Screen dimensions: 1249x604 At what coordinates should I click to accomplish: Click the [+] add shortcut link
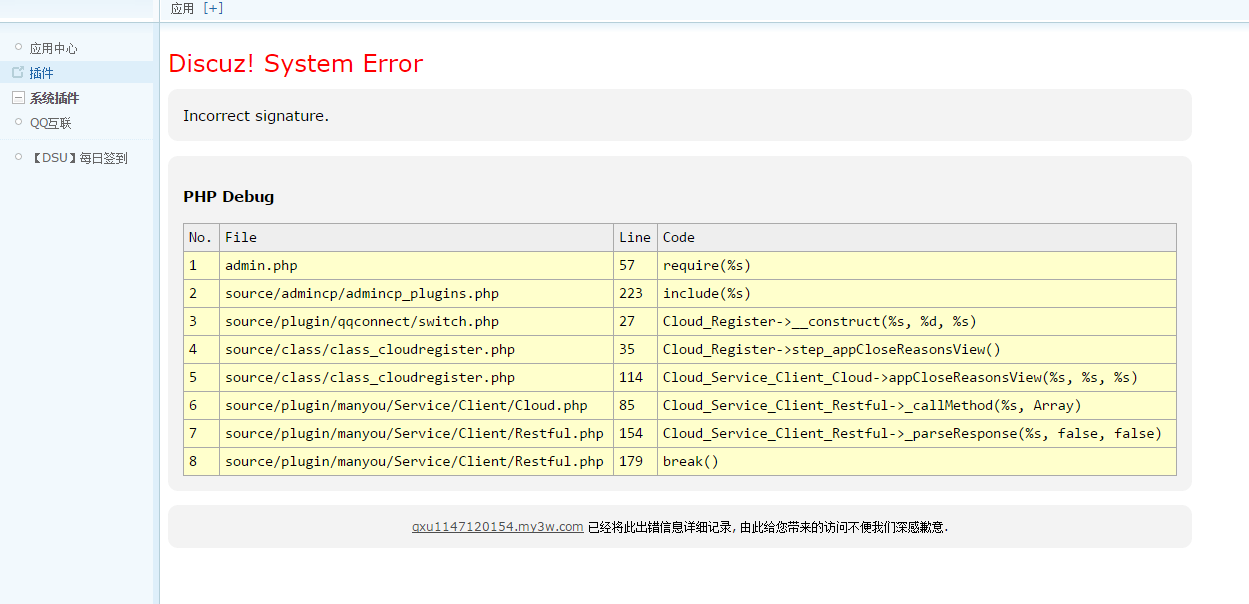pyautogui.click(x=213, y=8)
